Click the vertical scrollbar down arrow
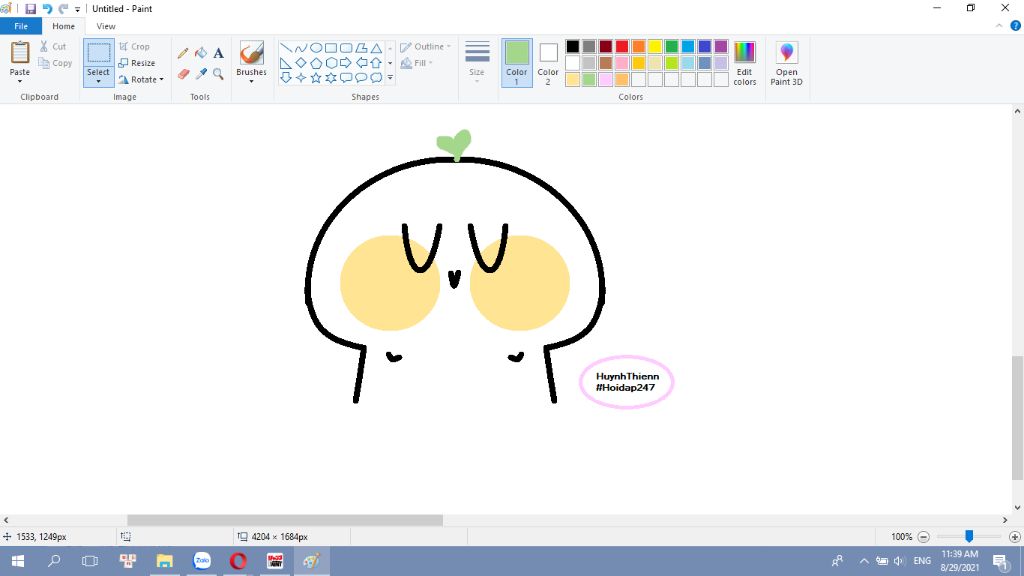This screenshot has height=576, width=1024. click(1017, 507)
